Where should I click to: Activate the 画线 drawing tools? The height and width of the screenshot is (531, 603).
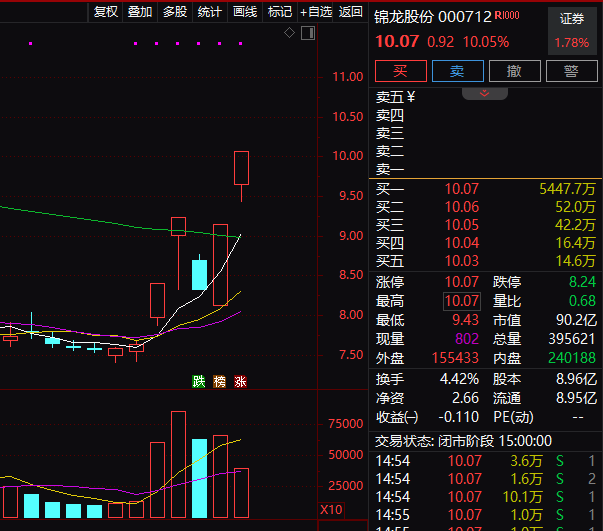coord(245,12)
